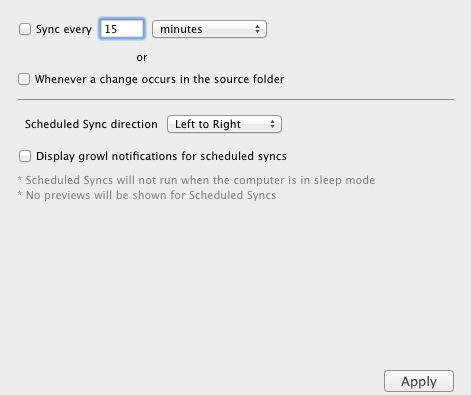Open the minutes time unit dropdown
This screenshot has height=395, width=471.
[x=209, y=29]
